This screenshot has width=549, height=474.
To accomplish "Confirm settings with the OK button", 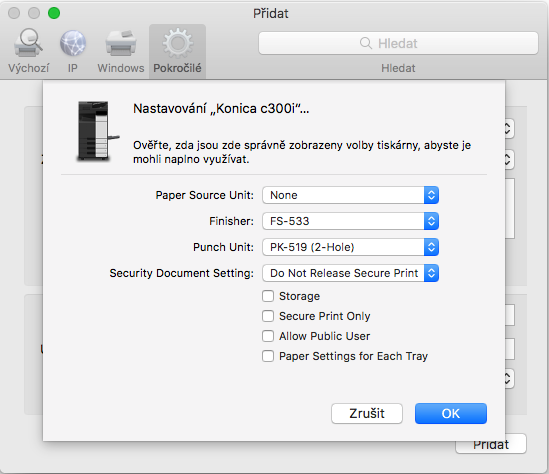I will 451,413.
